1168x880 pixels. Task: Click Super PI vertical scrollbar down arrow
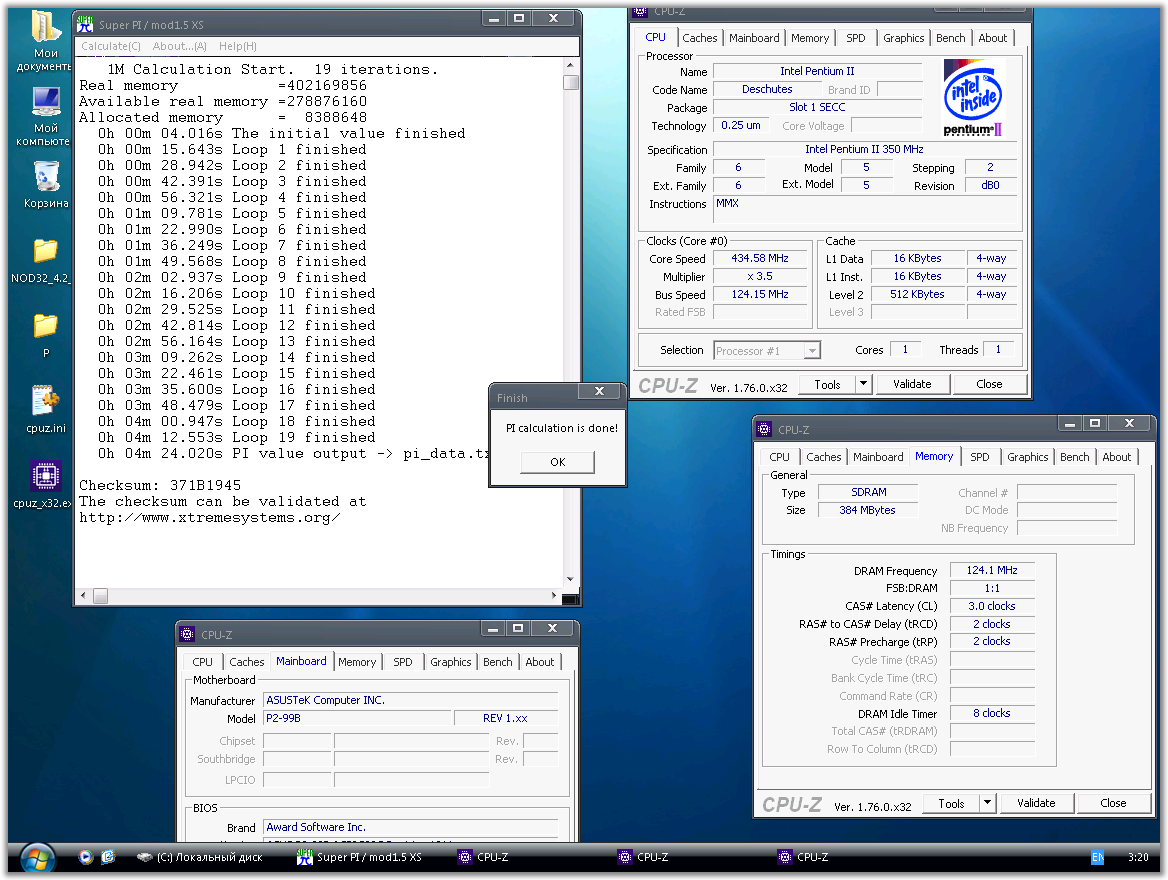click(571, 580)
